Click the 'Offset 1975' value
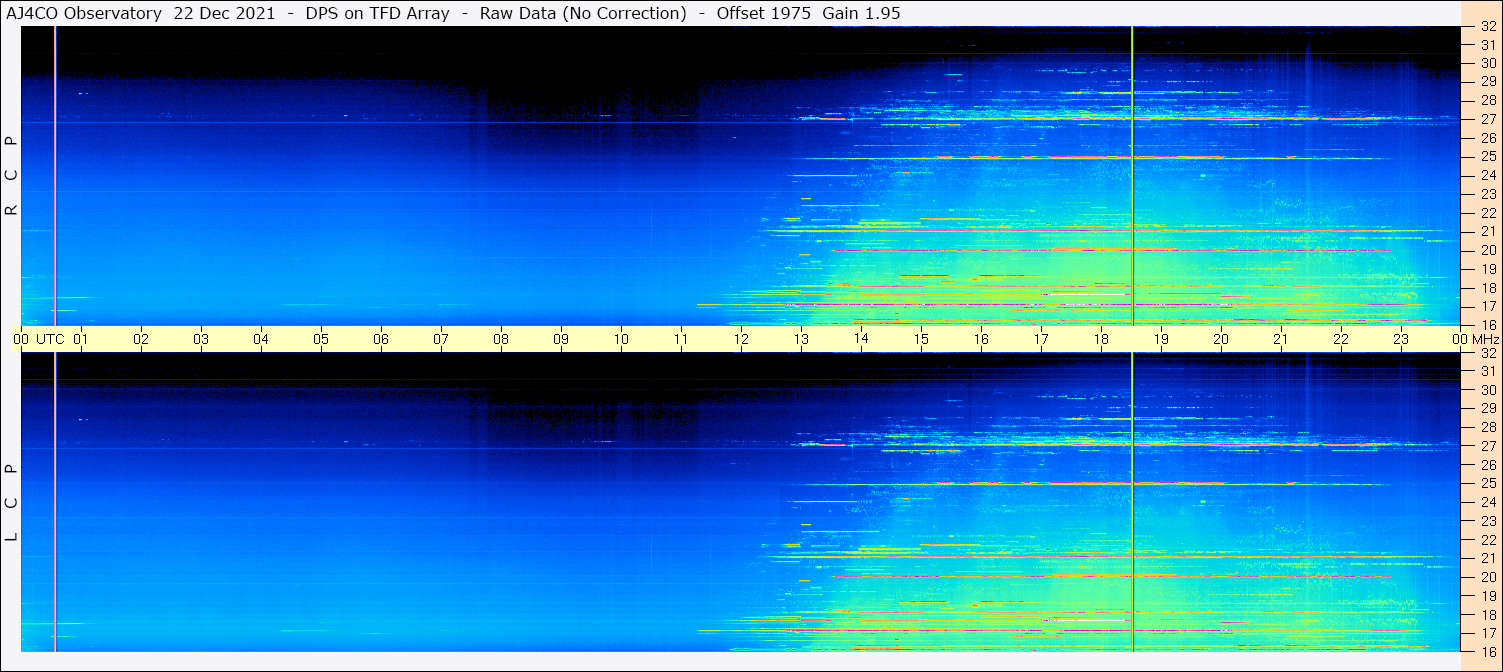The height and width of the screenshot is (672, 1503). pos(765,13)
